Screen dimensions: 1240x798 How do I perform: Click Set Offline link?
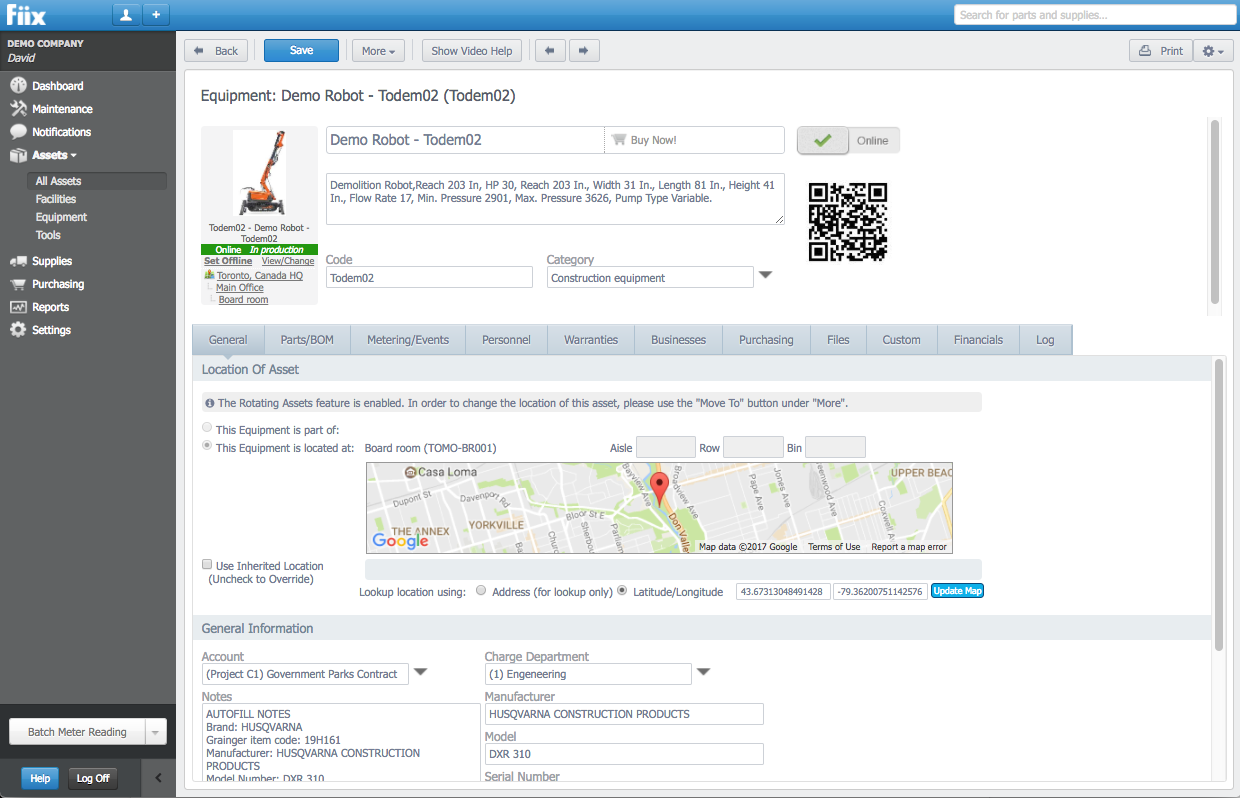pyautogui.click(x=228, y=261)
